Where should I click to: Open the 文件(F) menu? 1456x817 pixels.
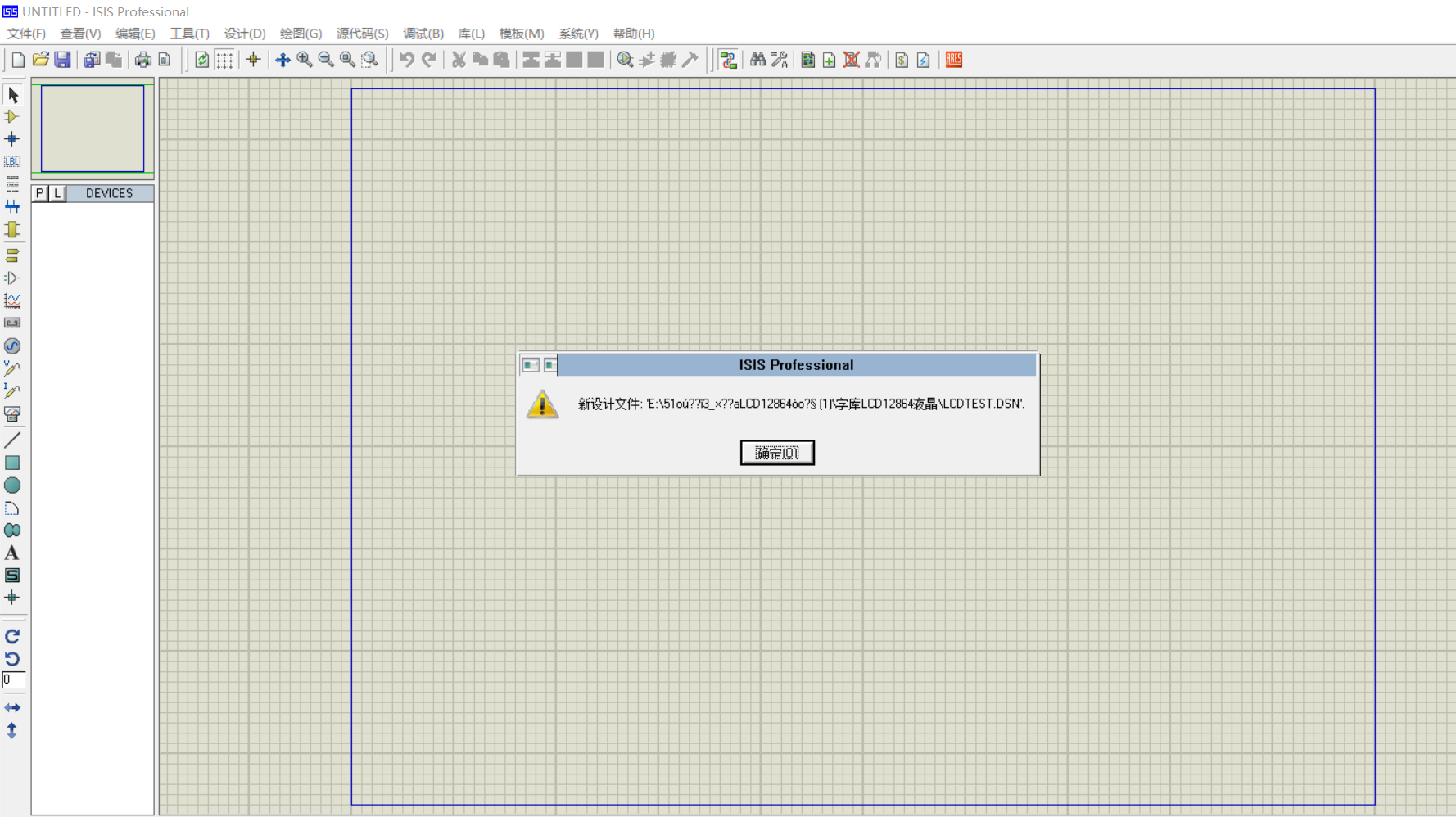(26, 34)
